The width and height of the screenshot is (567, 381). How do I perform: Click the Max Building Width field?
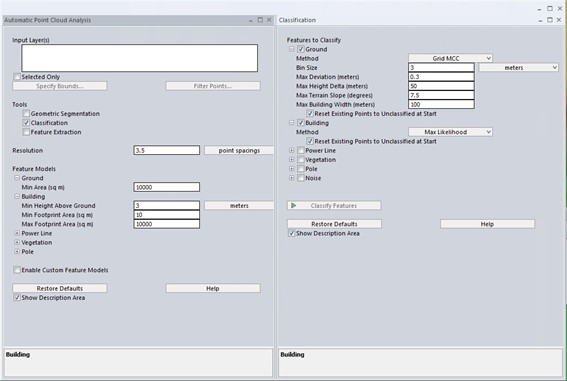(x=441, y=104)
